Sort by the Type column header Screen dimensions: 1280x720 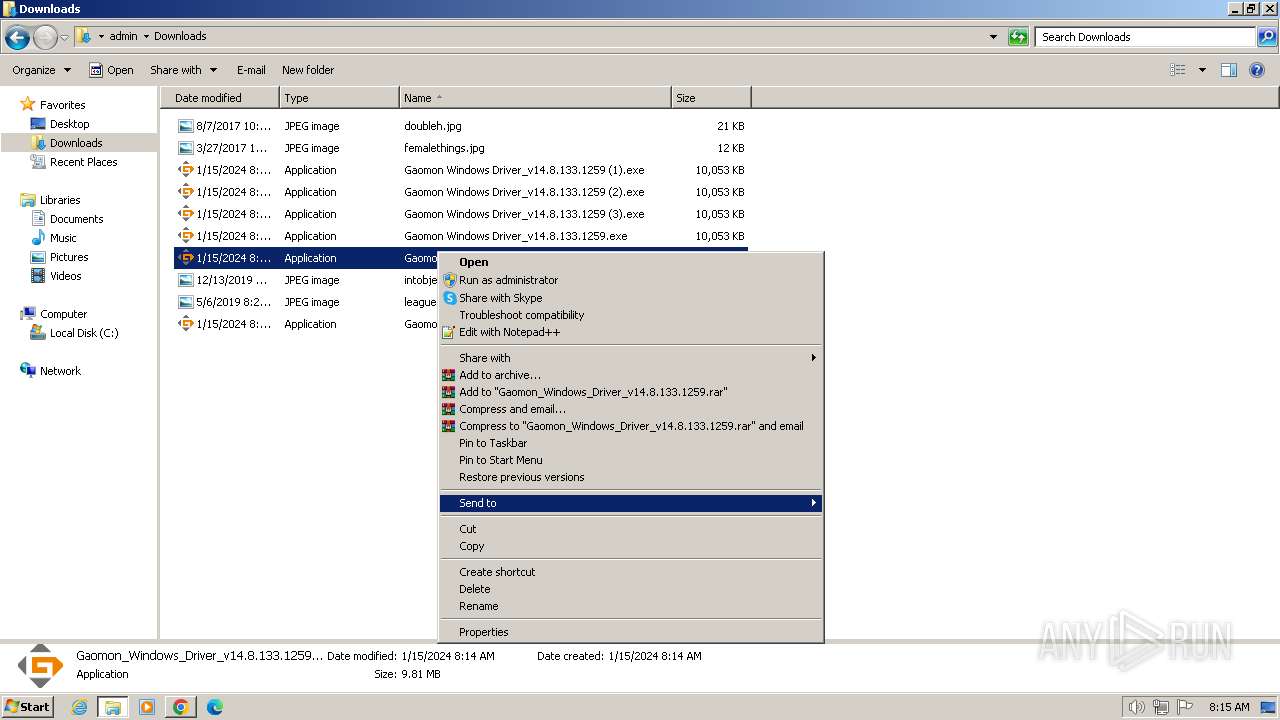coord(339,98)
